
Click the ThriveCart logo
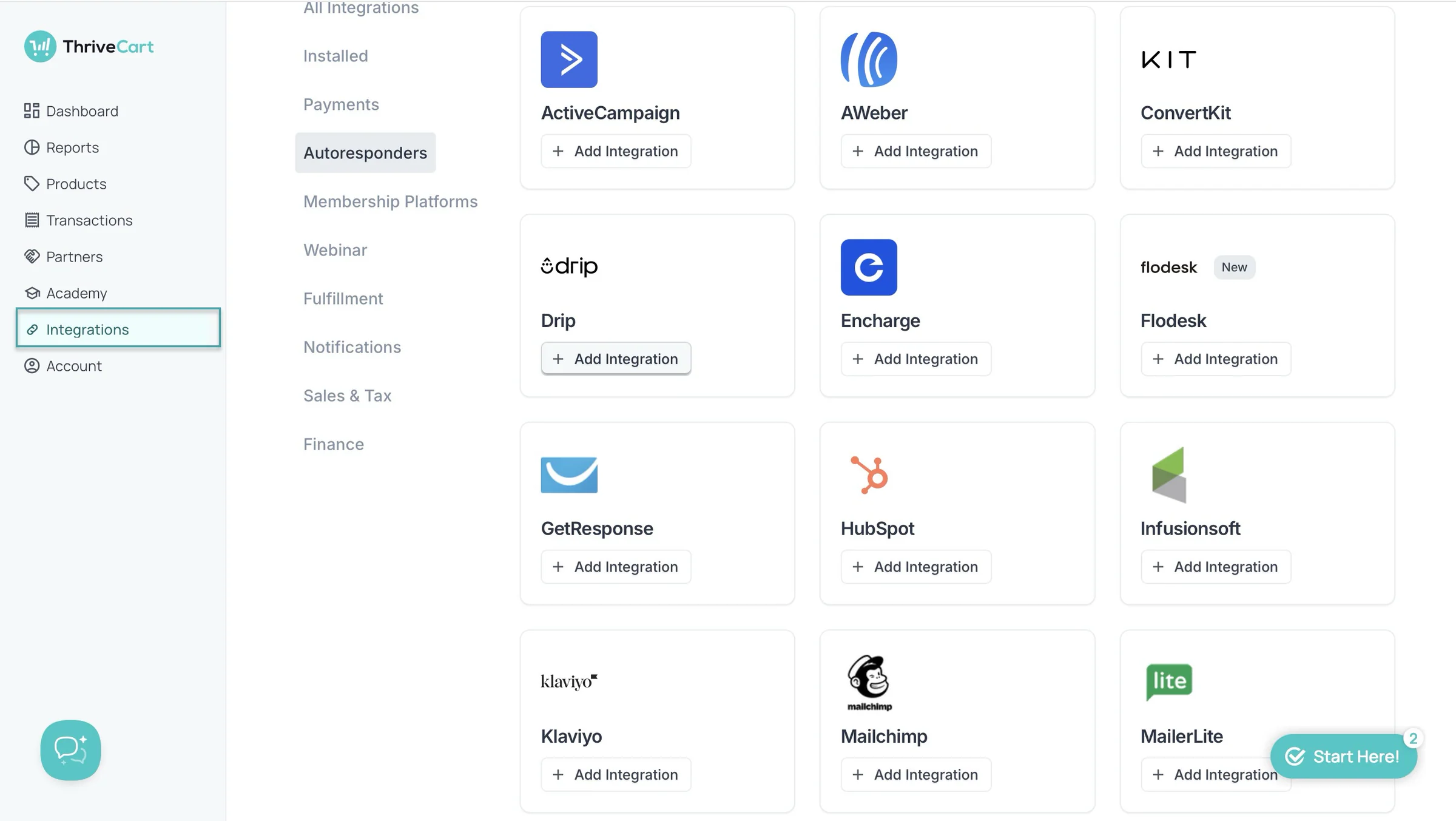pos(89,47)
